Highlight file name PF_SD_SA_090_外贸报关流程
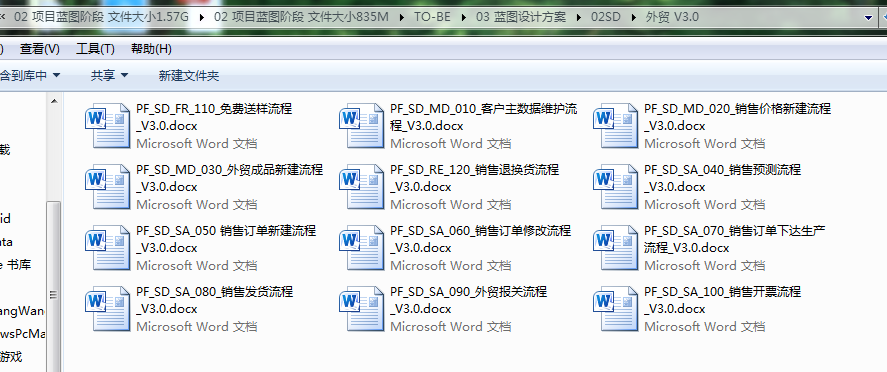Viewport: 887px width, 372px height. click(468, 300)
